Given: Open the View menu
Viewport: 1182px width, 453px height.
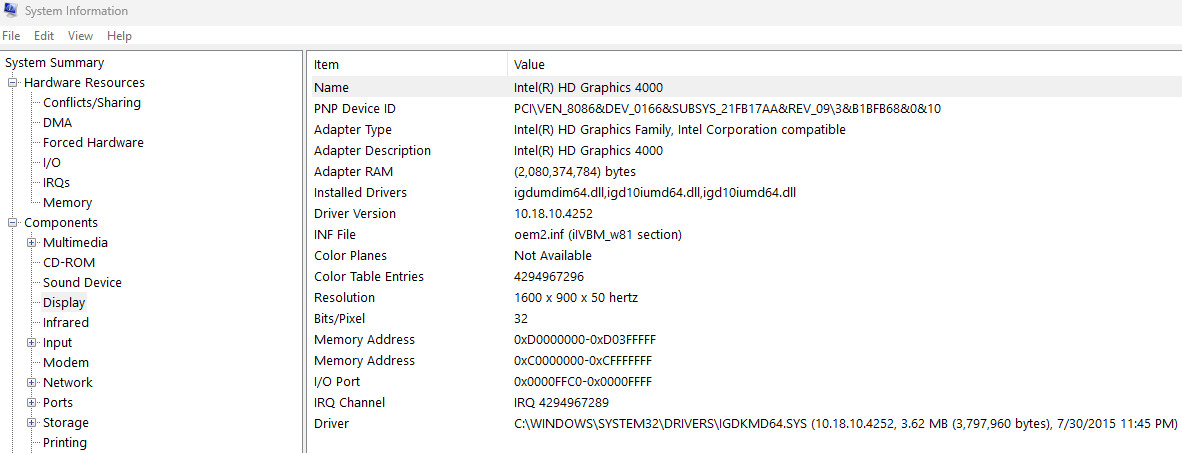Looking at the screenshot, I should (81, 36).
